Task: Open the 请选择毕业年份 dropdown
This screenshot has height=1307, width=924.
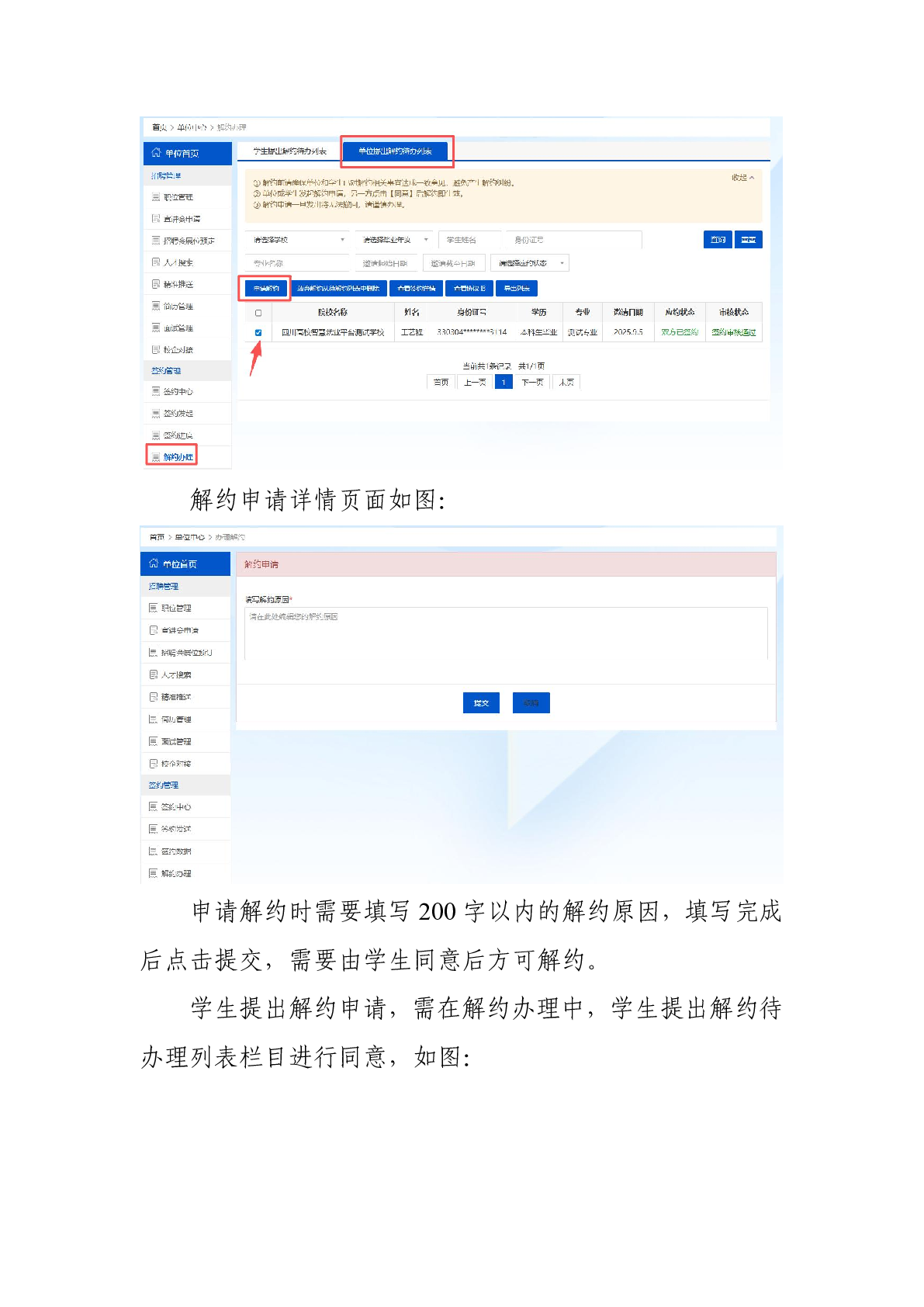Action: tap(393, 240)
